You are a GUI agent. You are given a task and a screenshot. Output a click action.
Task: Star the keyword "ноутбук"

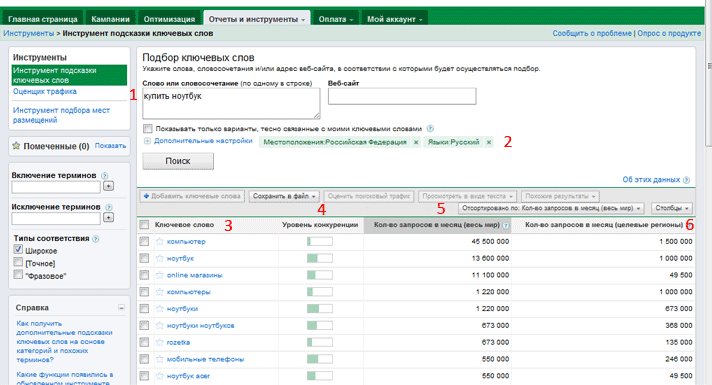(159, 258)
